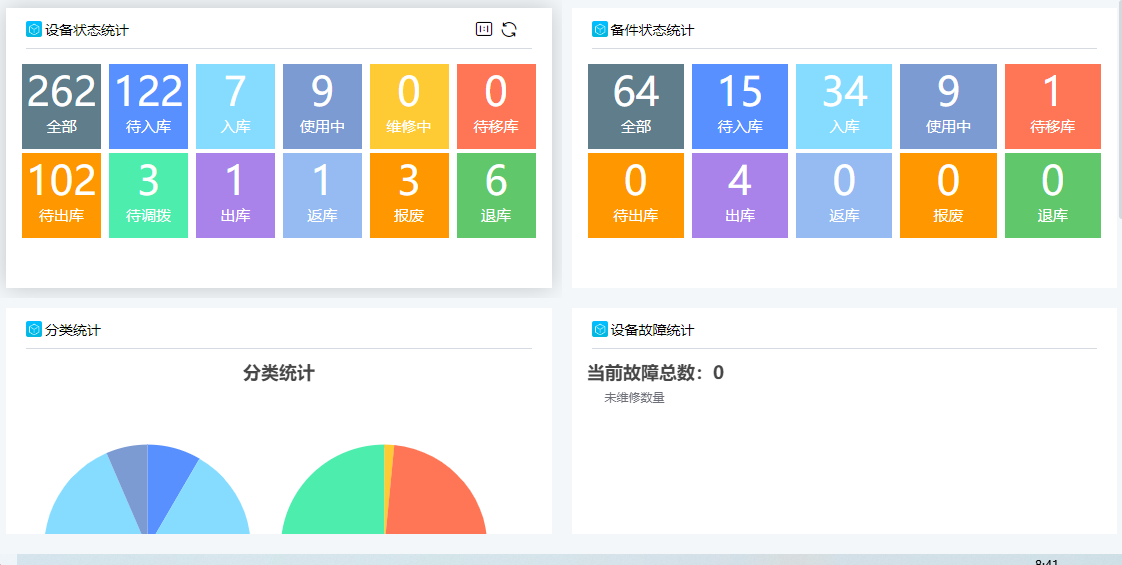Open the spare parts 出库 tile showing 4
1122x565 pixels.
click(740, 195)
